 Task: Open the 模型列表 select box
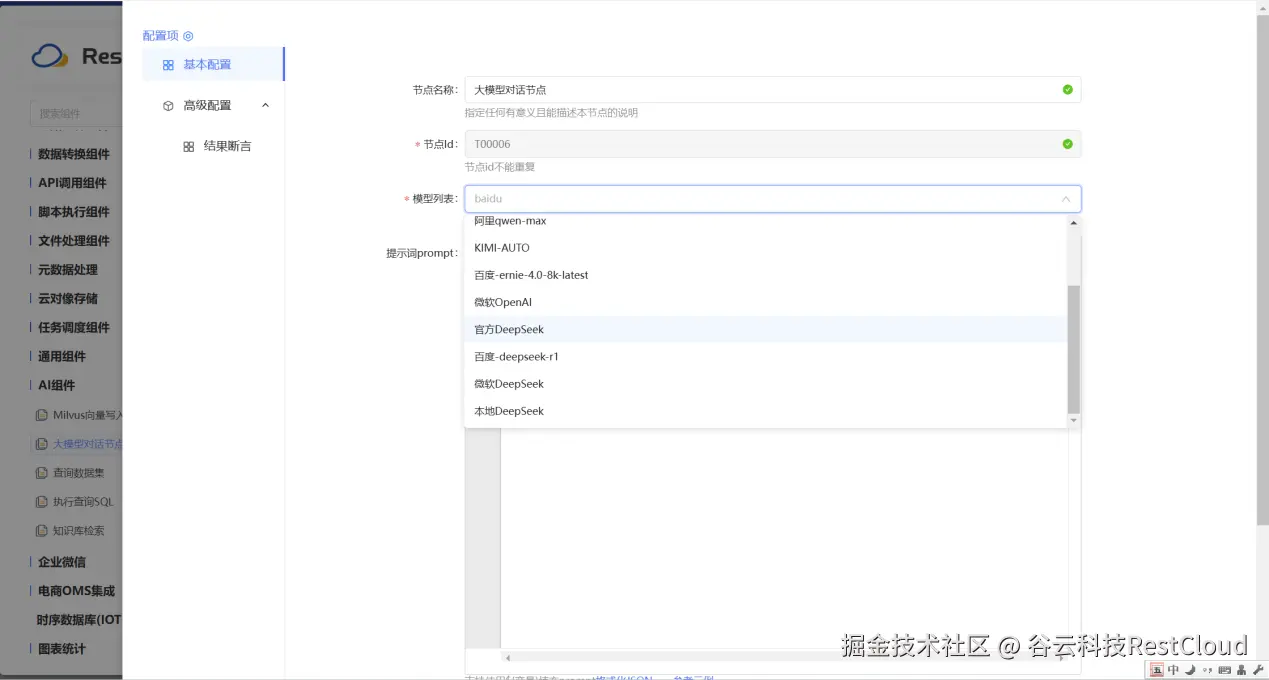[x=773, y=199]
